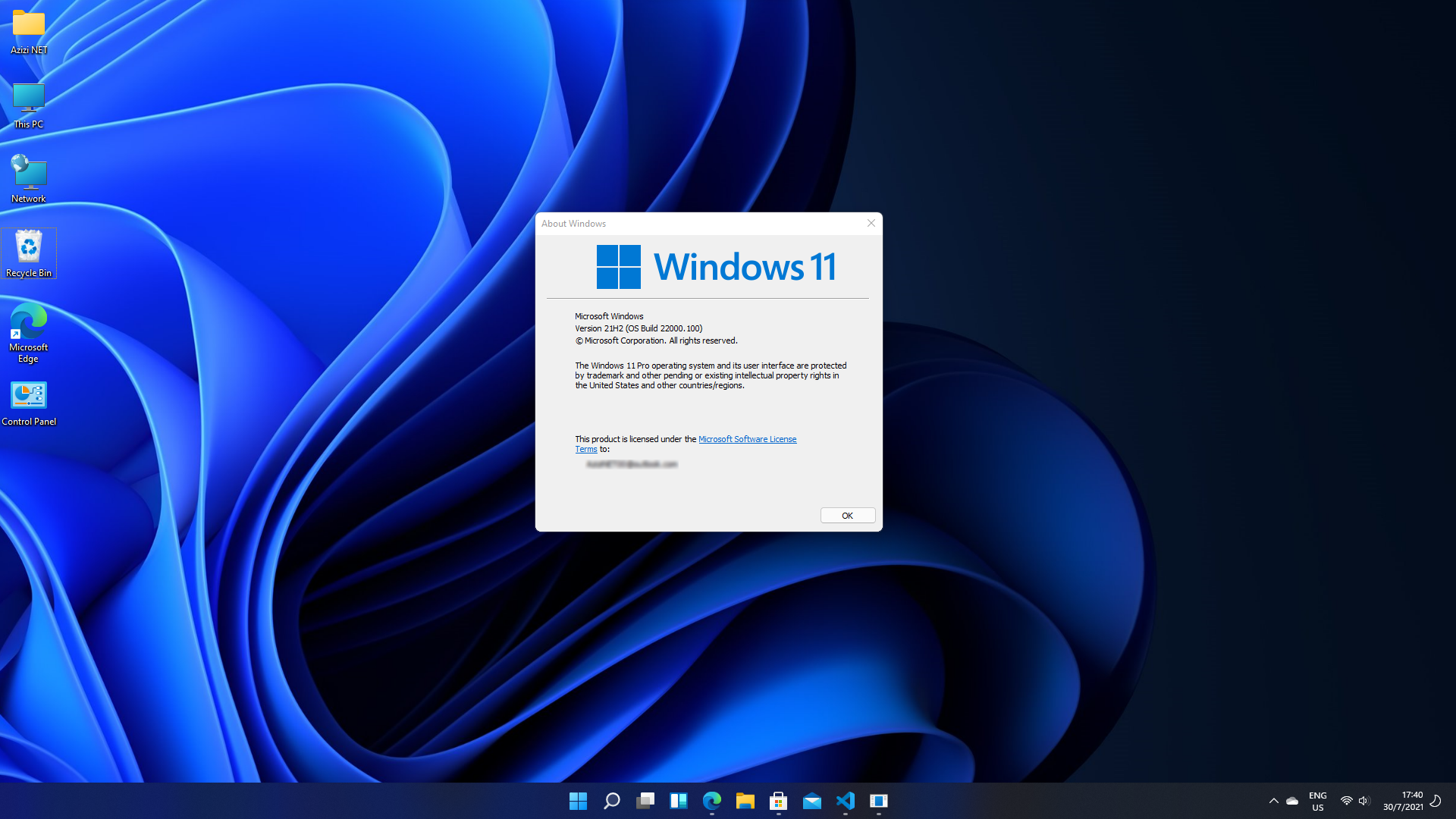Image resolution: width=1456 pixels, height=819 pixels.
Task: Click the Microsoft Corporation copyright line
Action: pyautogui.click(x=656, y=340)
